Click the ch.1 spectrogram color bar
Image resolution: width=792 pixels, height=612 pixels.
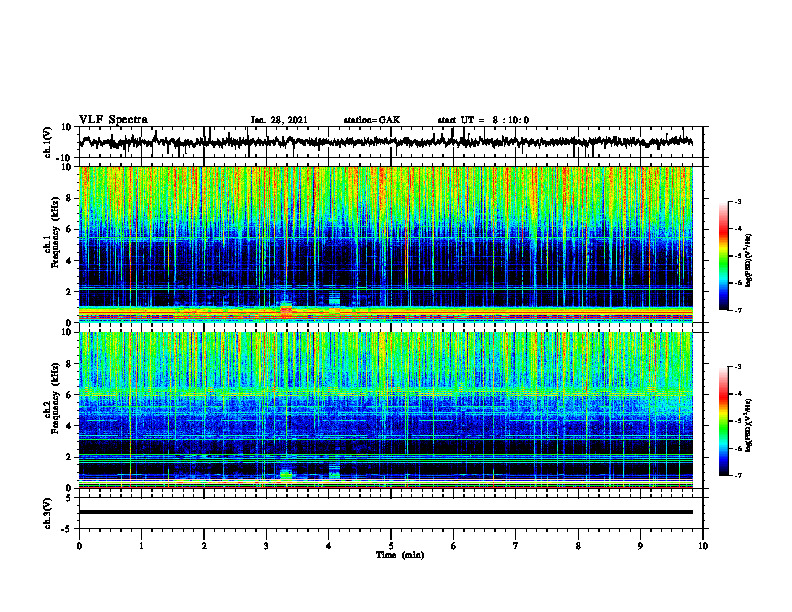(723, 256)
